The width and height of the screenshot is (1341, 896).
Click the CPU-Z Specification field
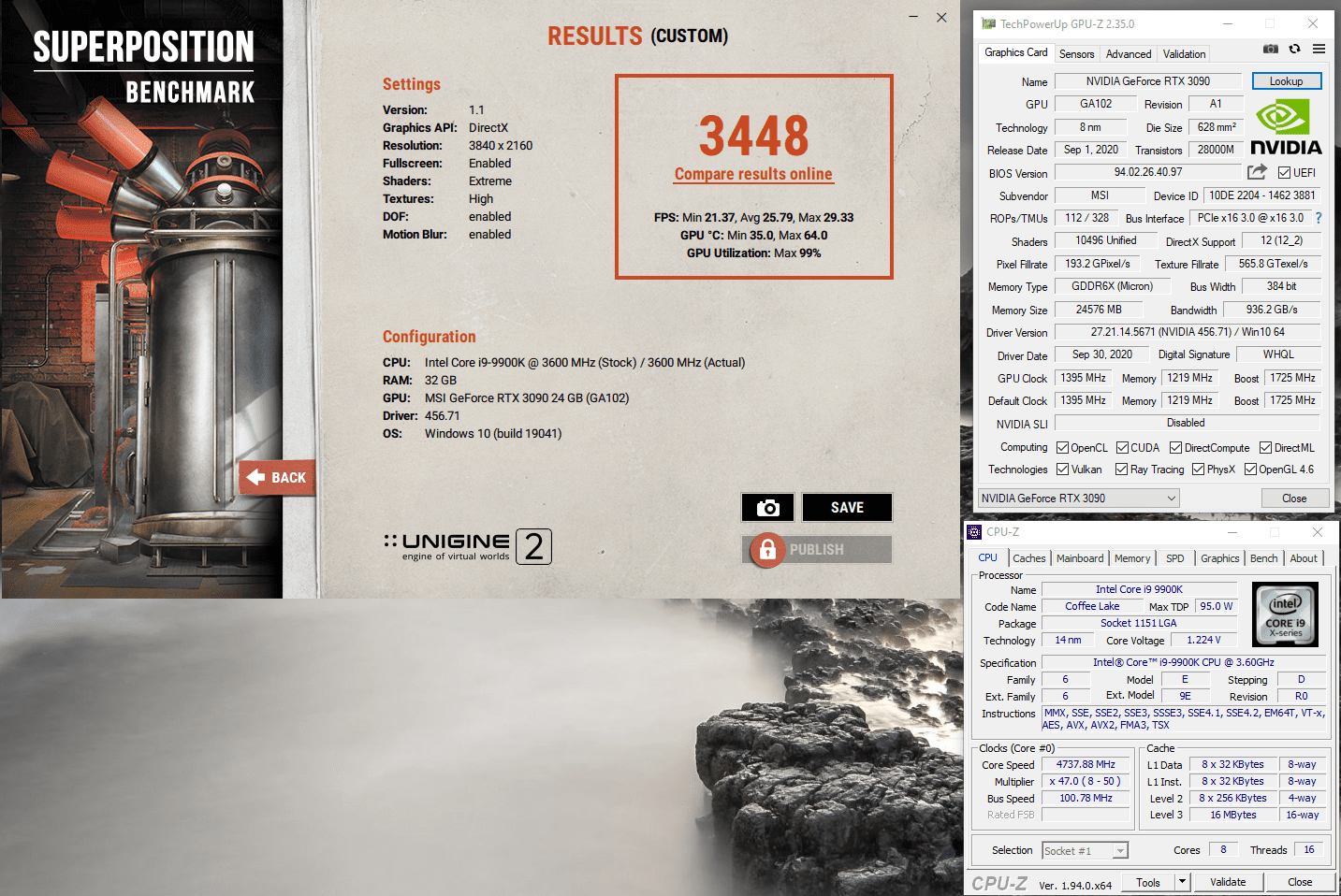tap(1183, 662)
